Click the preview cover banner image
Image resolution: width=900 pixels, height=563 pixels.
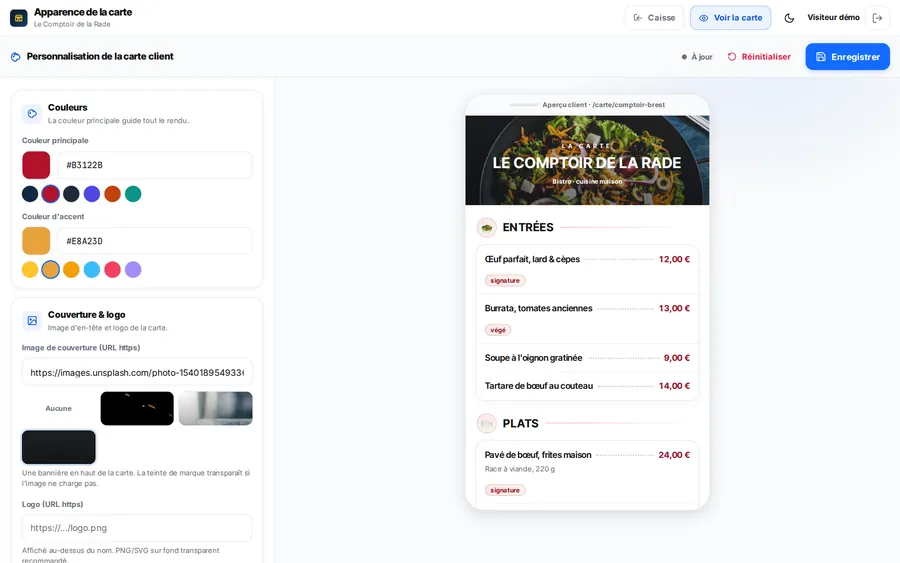click(587, 160)
